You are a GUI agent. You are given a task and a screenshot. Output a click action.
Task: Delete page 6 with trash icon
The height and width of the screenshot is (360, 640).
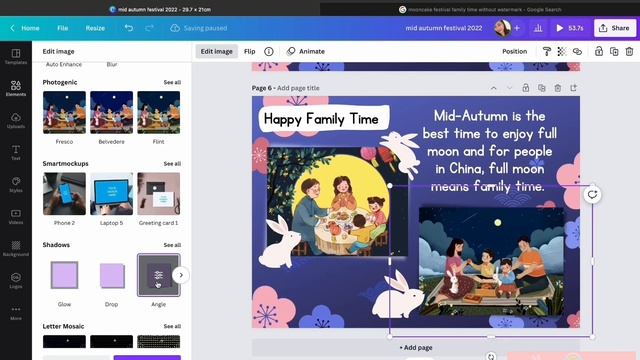(558, 88)
